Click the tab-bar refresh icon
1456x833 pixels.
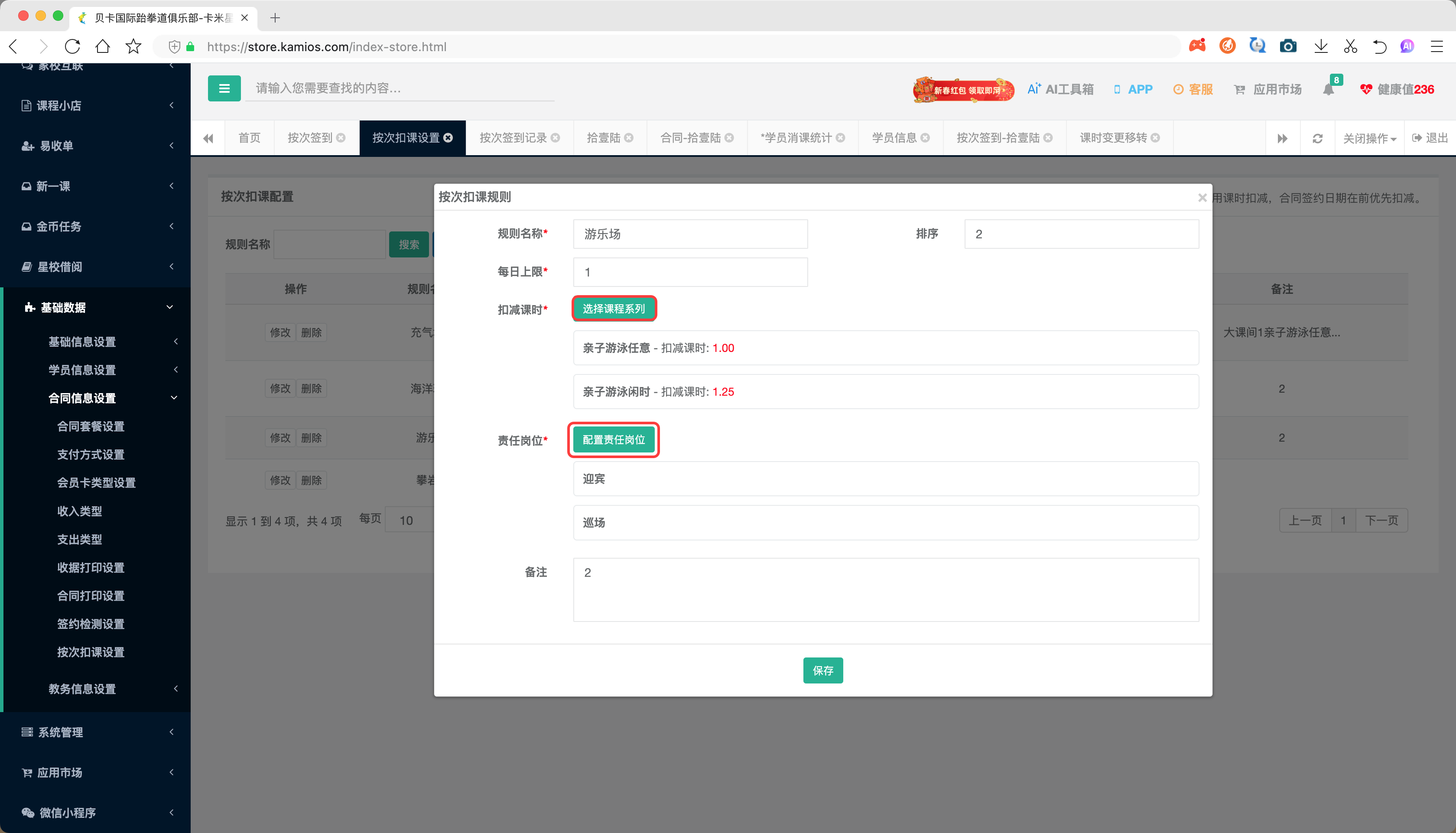(x=1317, y=138)
